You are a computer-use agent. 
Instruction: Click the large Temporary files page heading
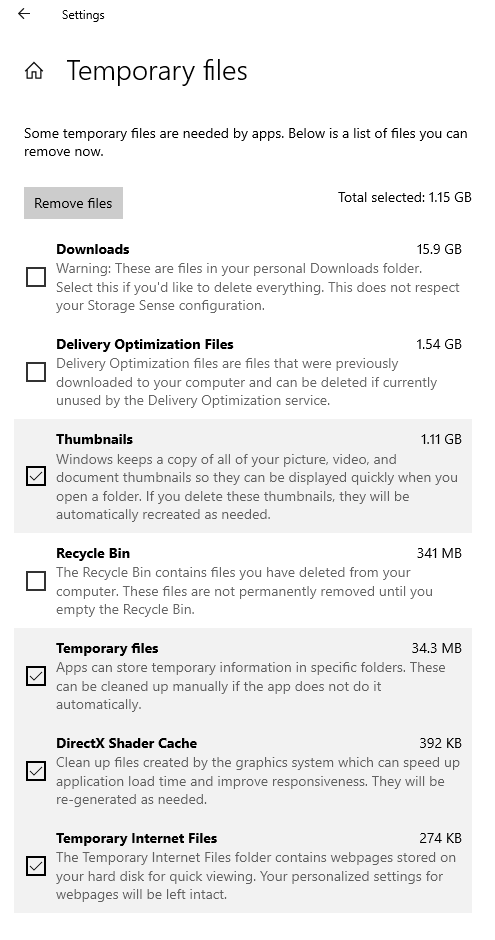point(157,71)
